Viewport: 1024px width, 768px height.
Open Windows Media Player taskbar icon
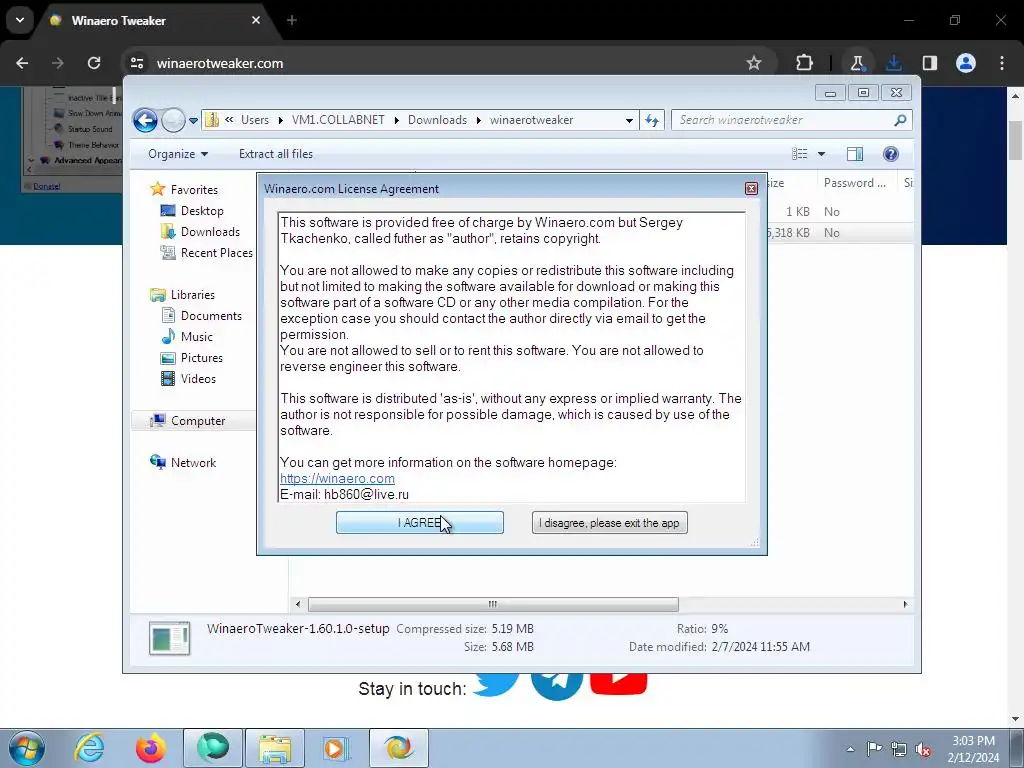click(x=337, y=748)
